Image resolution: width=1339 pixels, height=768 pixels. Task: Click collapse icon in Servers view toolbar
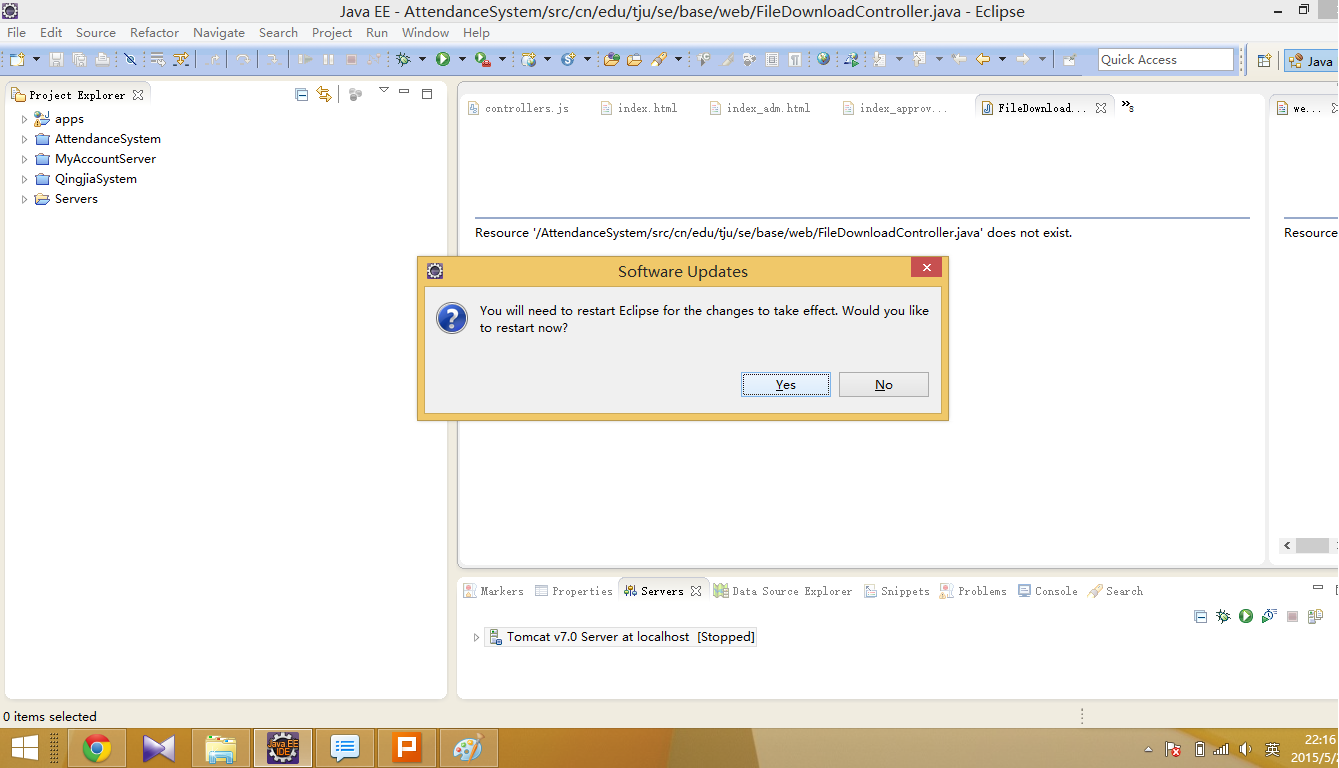tap(1200, 616)
